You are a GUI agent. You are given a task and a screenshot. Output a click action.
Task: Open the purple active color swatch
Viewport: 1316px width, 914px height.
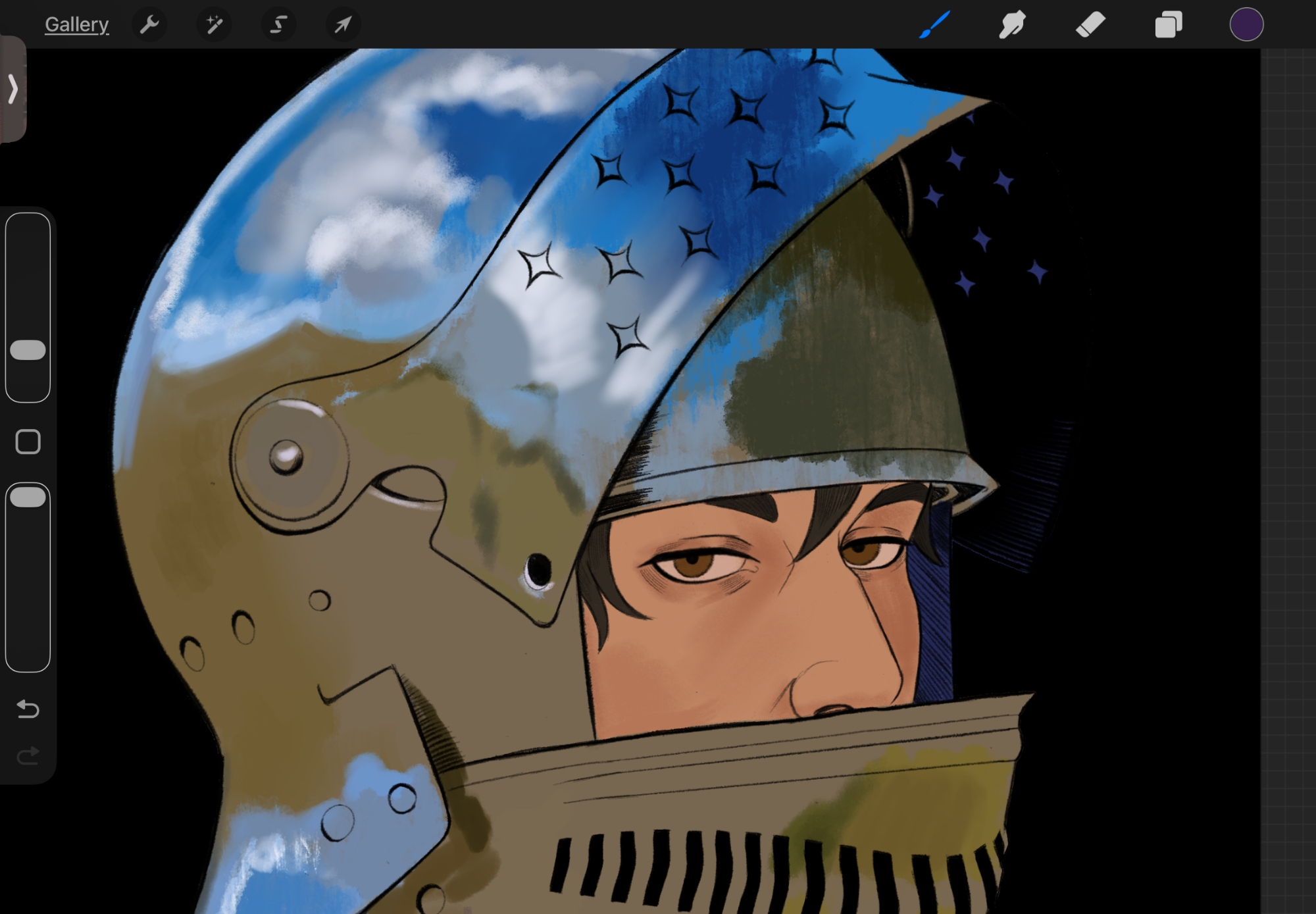tap(1246, 25)
